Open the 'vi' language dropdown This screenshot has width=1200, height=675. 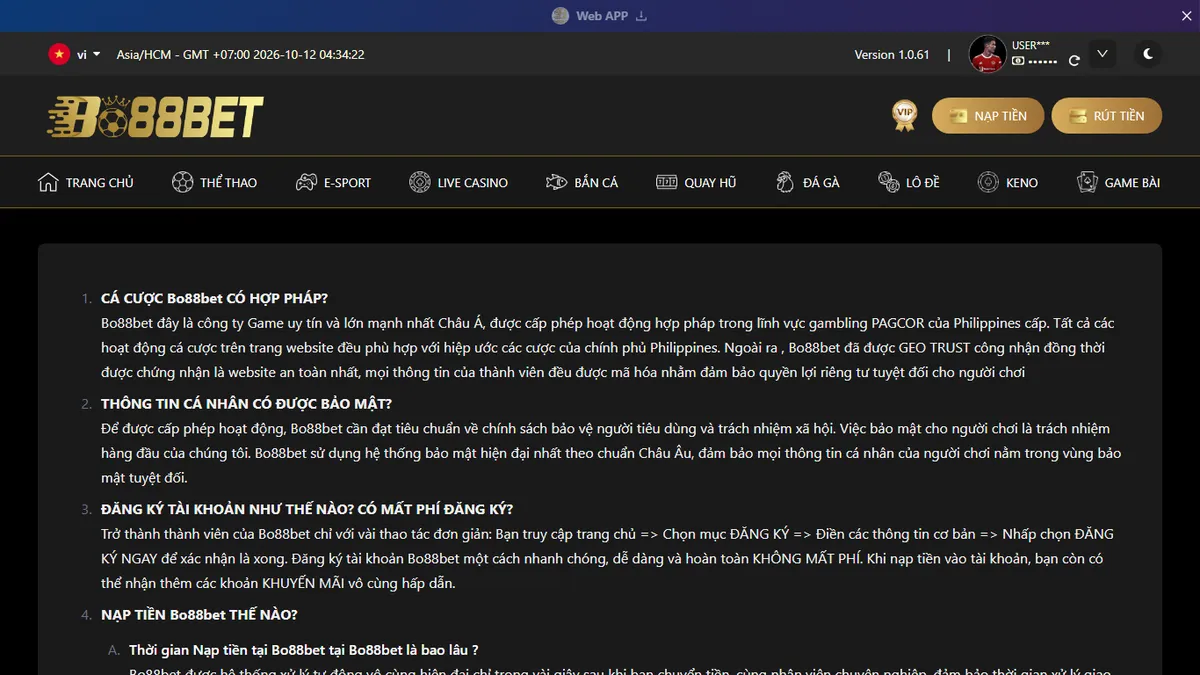pyautogui.click(x=75, y=54)
